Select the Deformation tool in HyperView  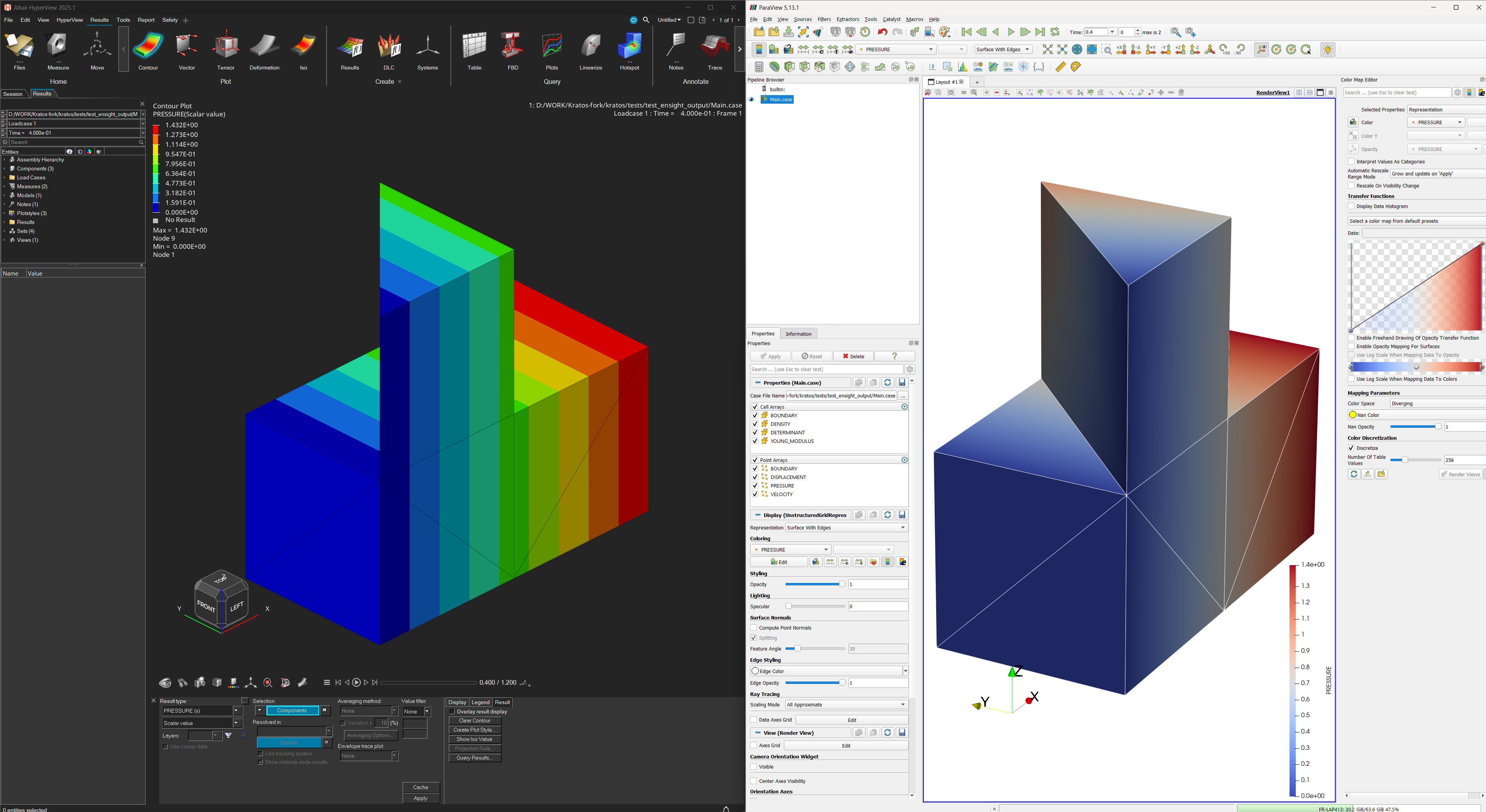[x=264, y=51]
